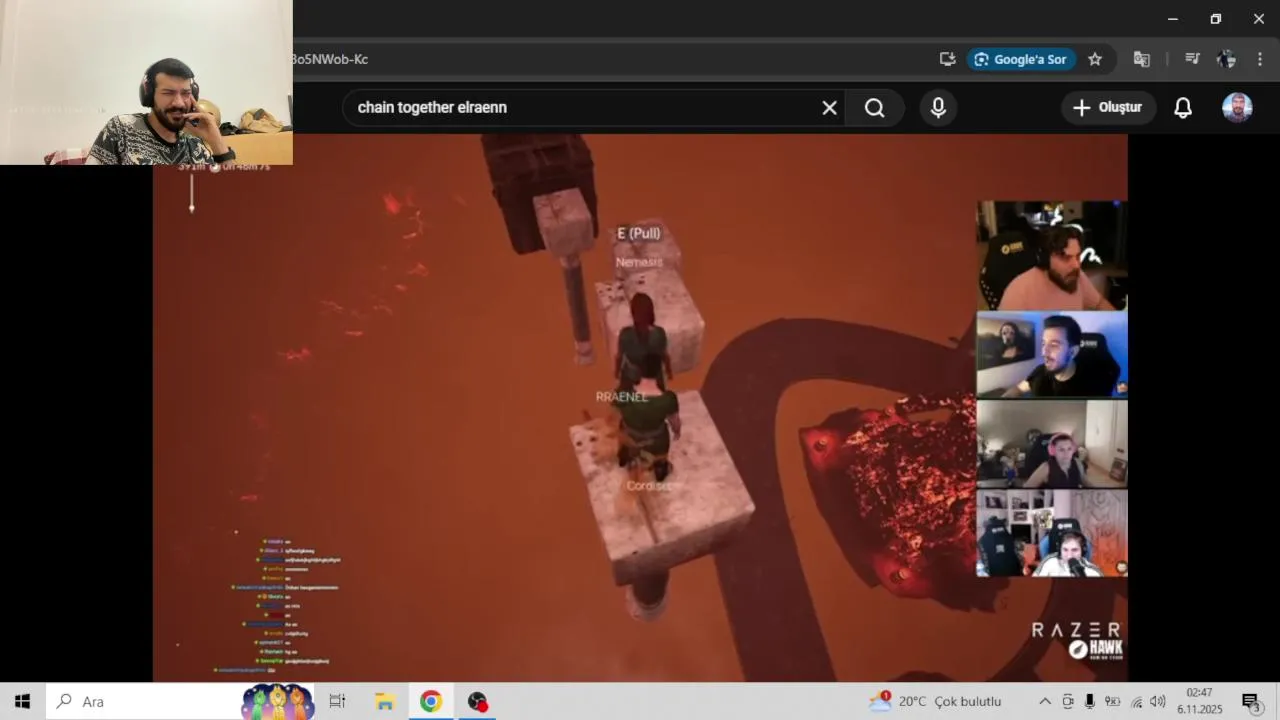Image resolution: width=1280 pixels, height=720 pixels.
Task: Open Task View on the taskbar
Action: (x=337, y=701)
